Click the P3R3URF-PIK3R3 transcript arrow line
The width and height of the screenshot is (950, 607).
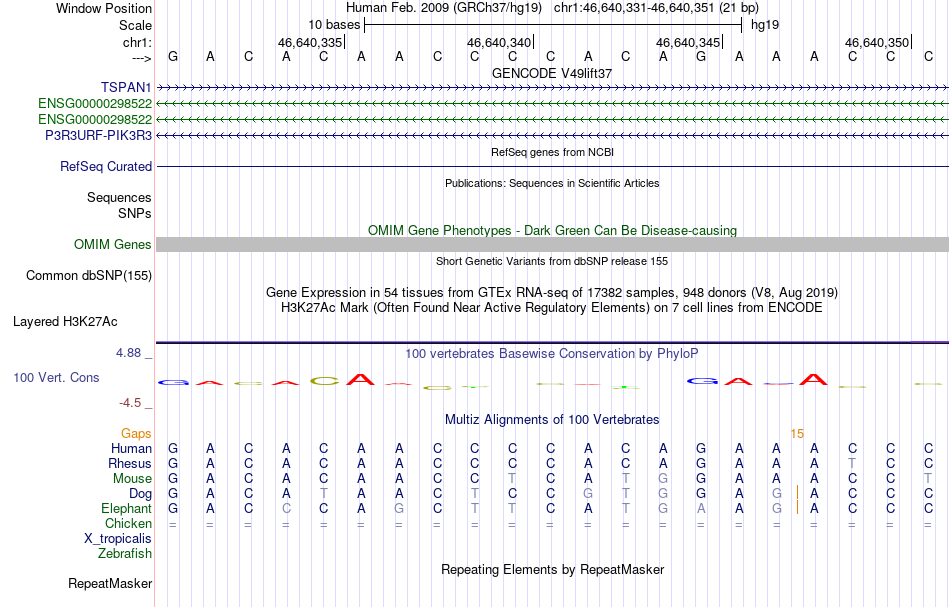tap(553, 135)
